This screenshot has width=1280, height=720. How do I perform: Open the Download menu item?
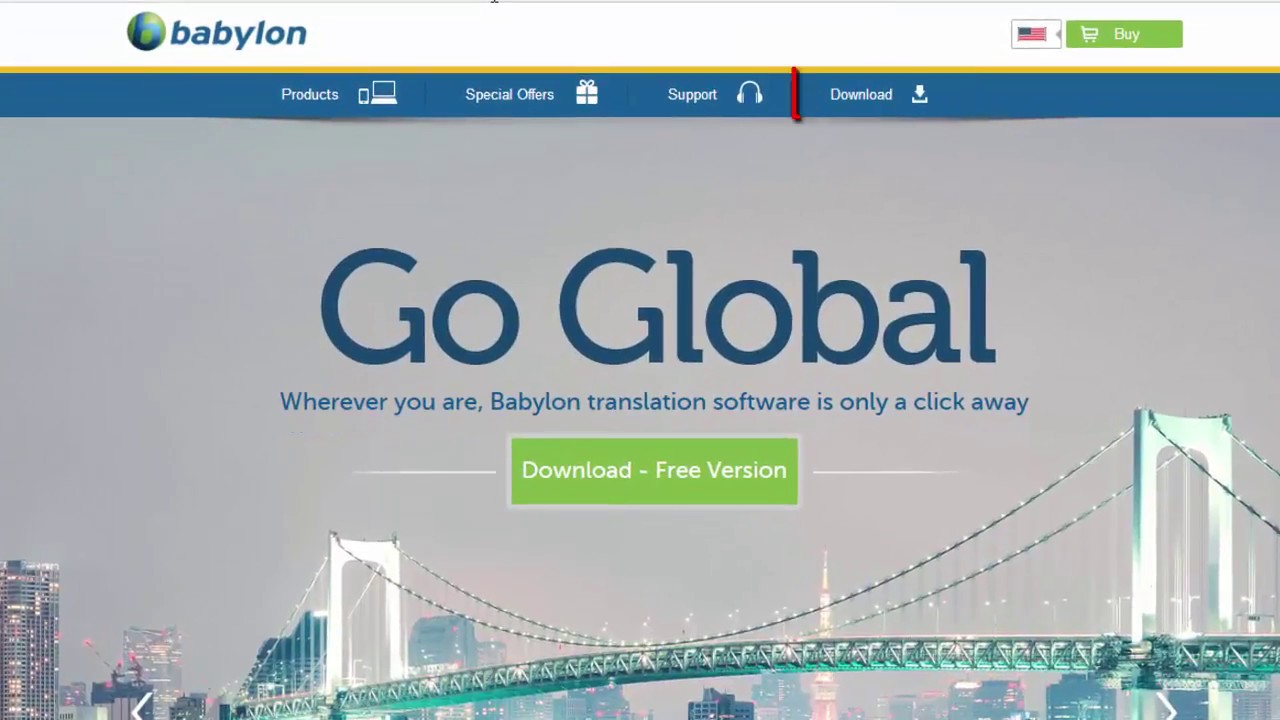point(861,94)
